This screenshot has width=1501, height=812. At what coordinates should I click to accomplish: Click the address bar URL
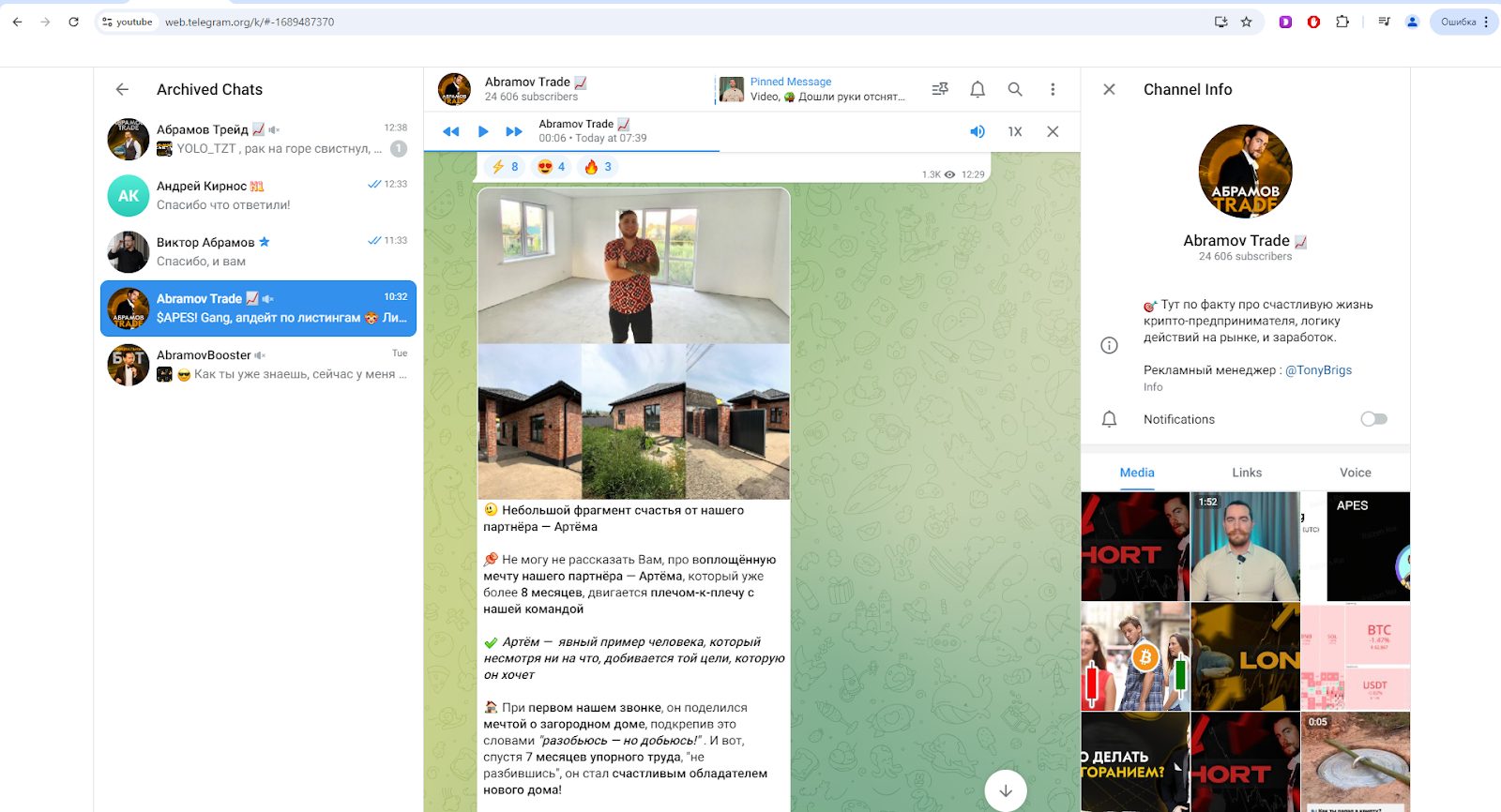[x=250, y=22]
